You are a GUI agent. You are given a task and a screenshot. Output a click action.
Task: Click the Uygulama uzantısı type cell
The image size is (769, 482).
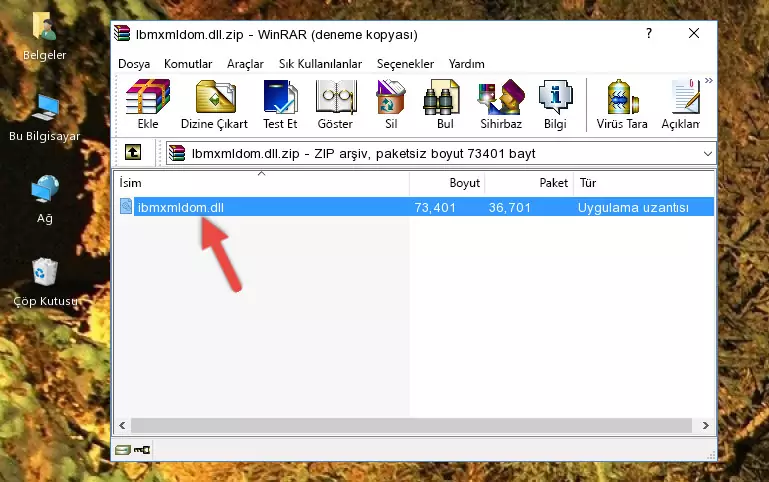click(x=633, y=207)
